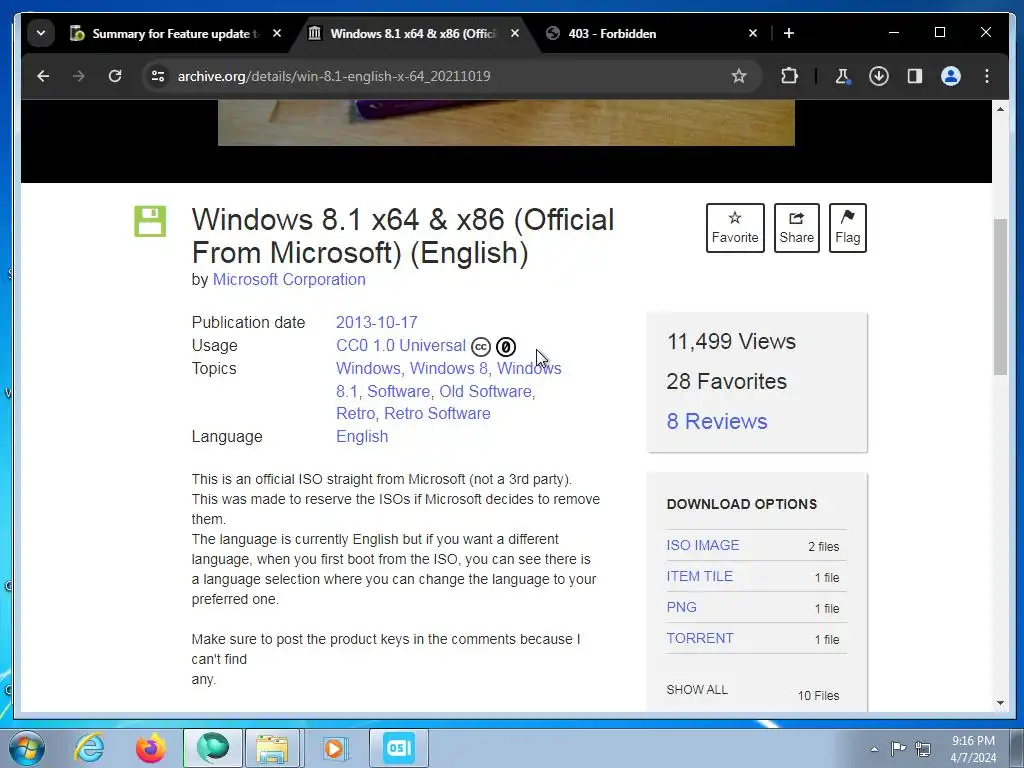
Task: Toggle the browser side panel
Action: pyautogui.click(x=914, y=76)
